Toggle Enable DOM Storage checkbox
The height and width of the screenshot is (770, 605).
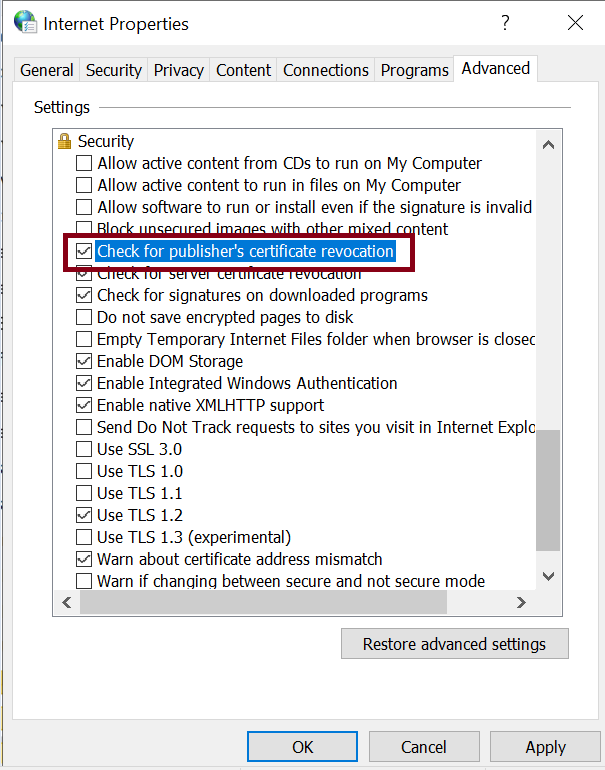(85, 361)
